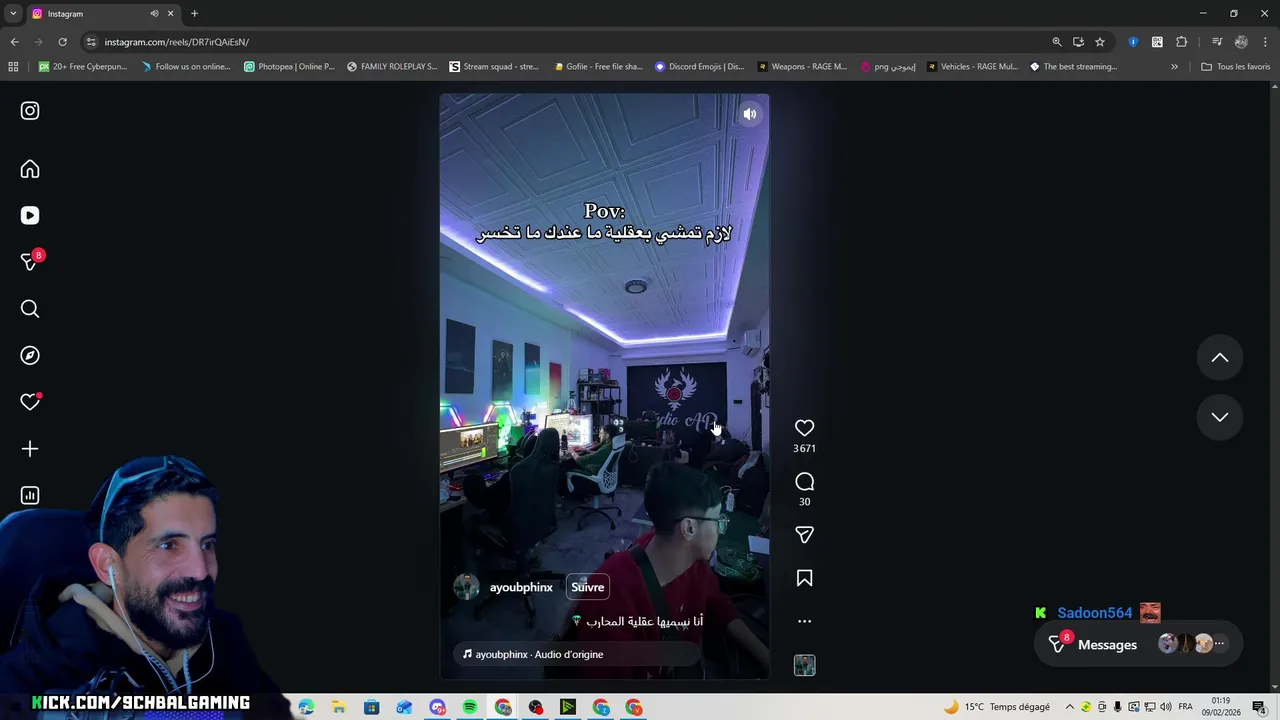
Task: Open the Extensions puzzle menu
Action: [1181, 42]
